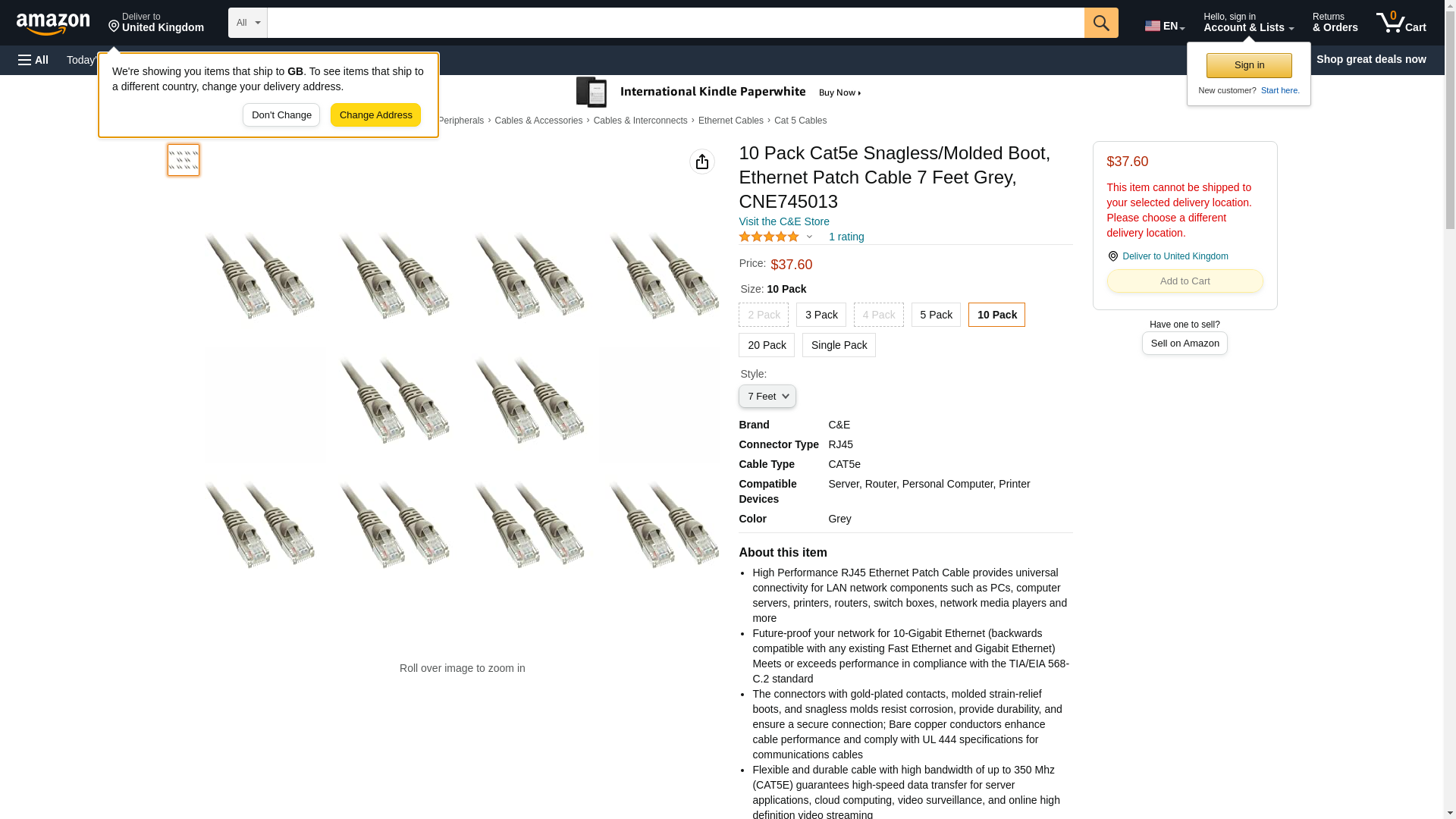Open Returns & Orders
This screenshot has width=1456, height=819.
pyautogui.click(x=1335, y=23)
